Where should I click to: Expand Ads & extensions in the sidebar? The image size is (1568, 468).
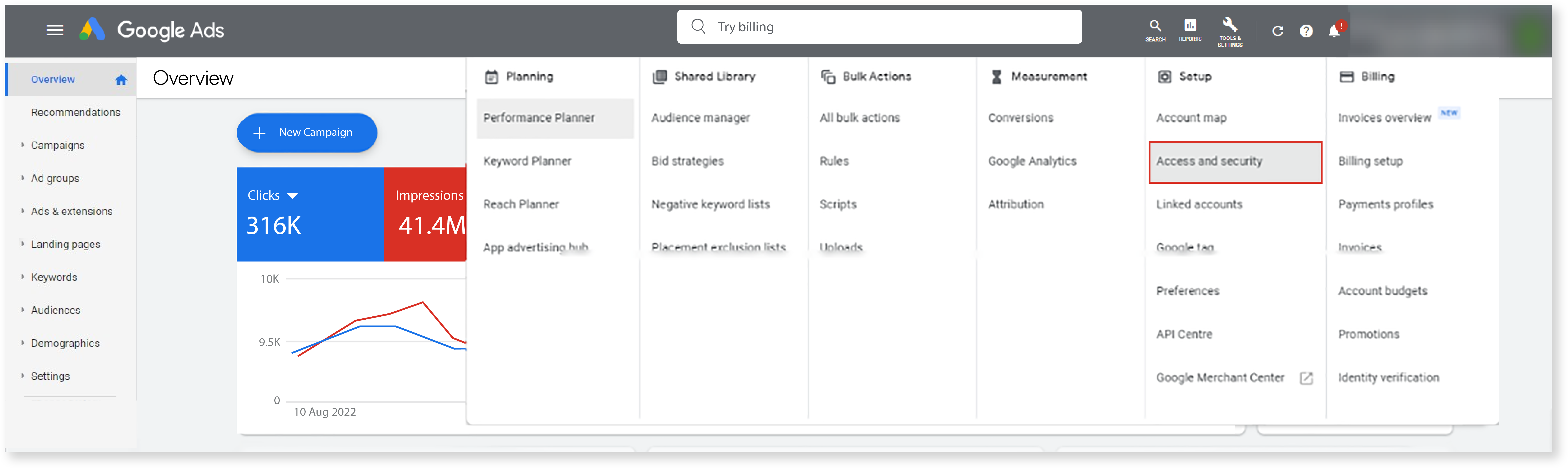pos(23,211)
